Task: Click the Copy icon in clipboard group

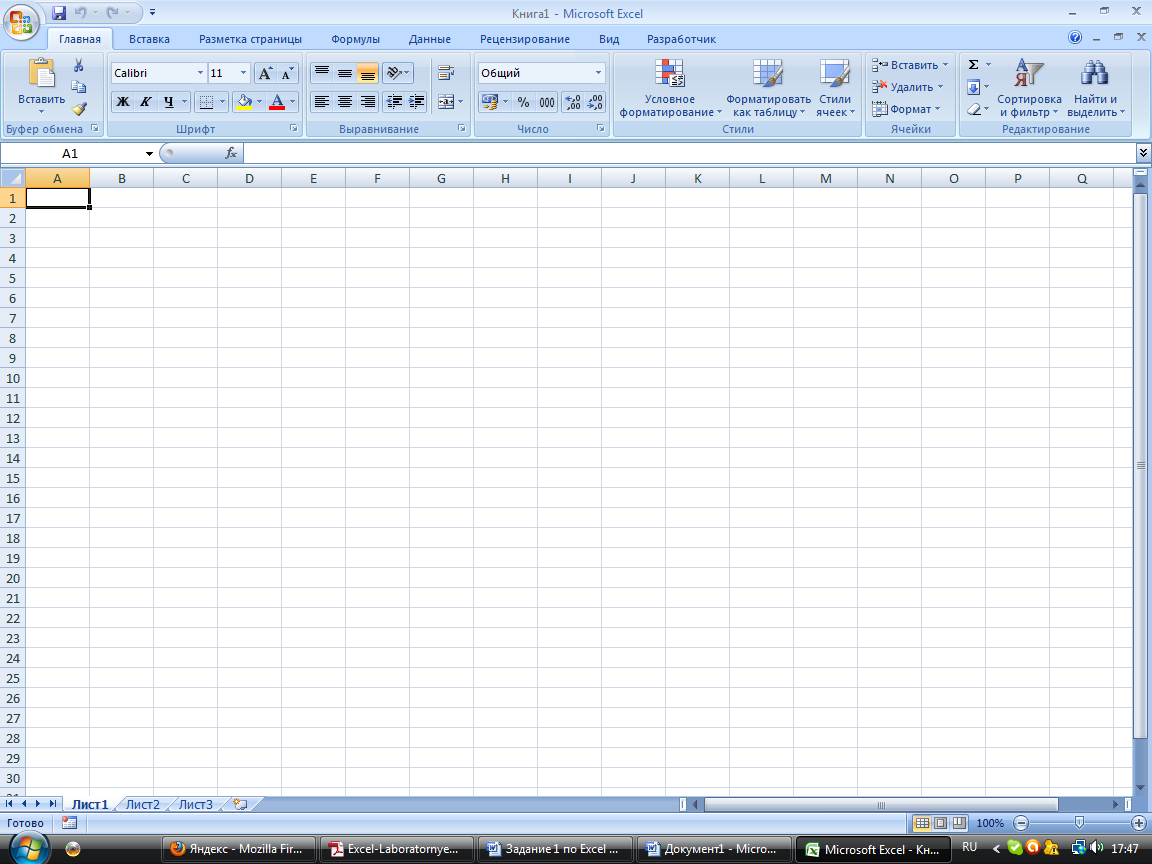Action: tap(79, 87)
